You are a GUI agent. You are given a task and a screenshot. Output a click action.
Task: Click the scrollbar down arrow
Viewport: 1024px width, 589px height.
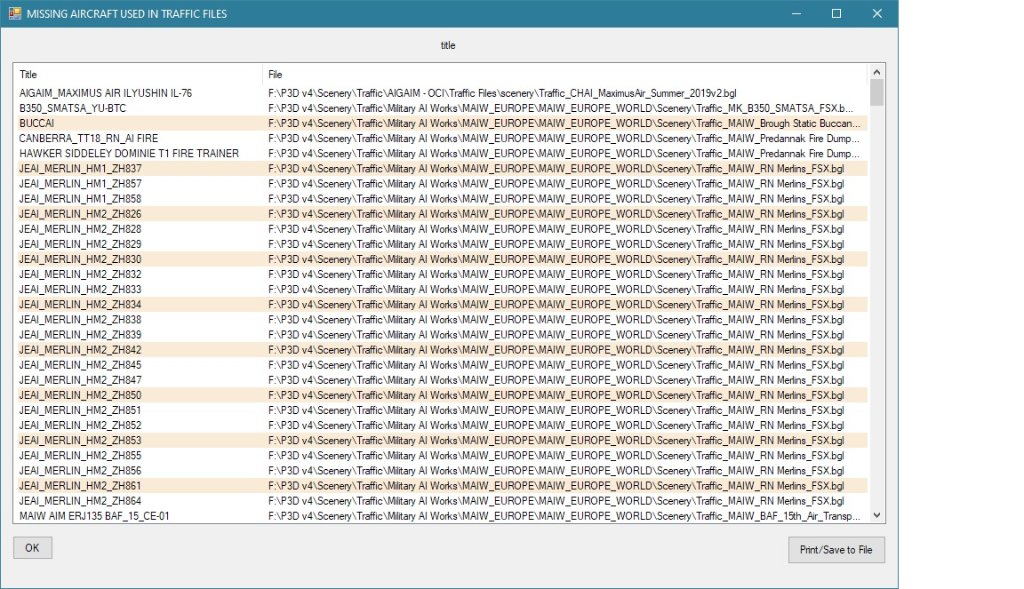pyautogui.click(x=877, y=515)
